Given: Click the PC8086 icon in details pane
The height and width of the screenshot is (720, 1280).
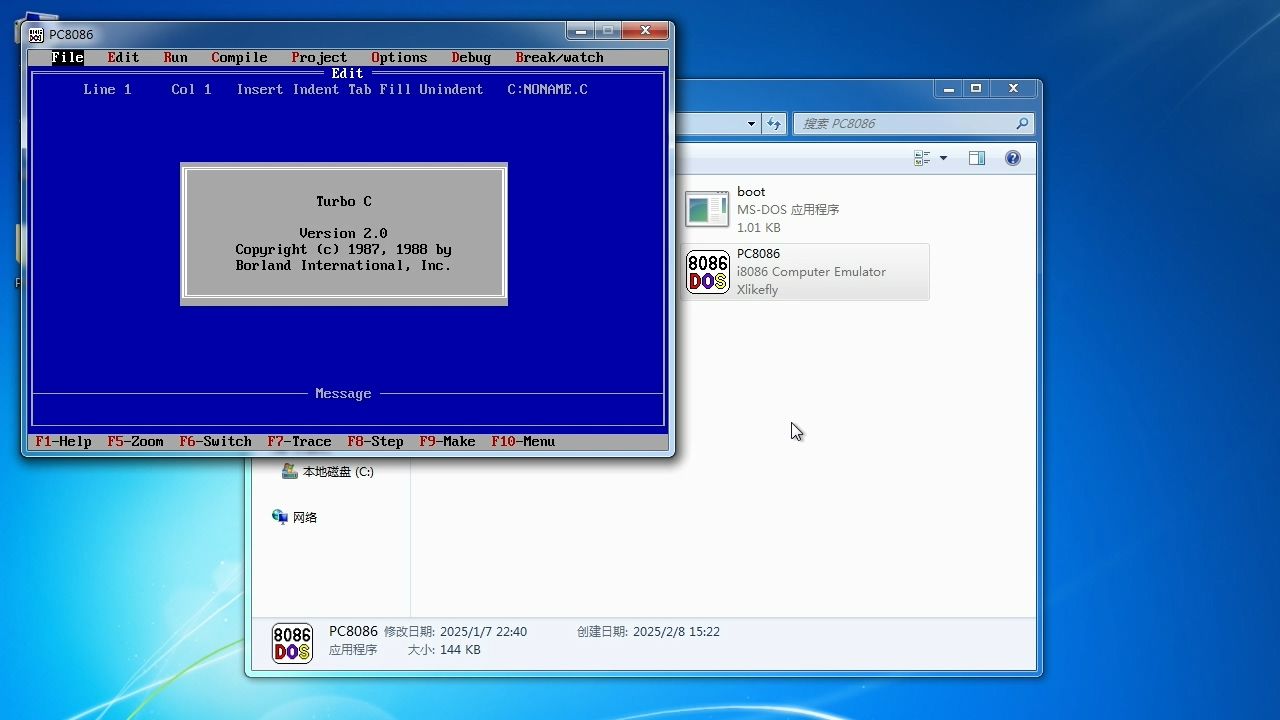Looking at the screenshot, I should click(x=292, y=644).
